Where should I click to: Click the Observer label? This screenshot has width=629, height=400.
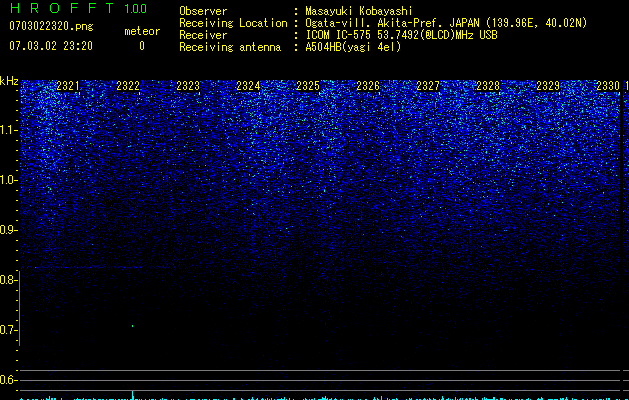click(203, 11)
